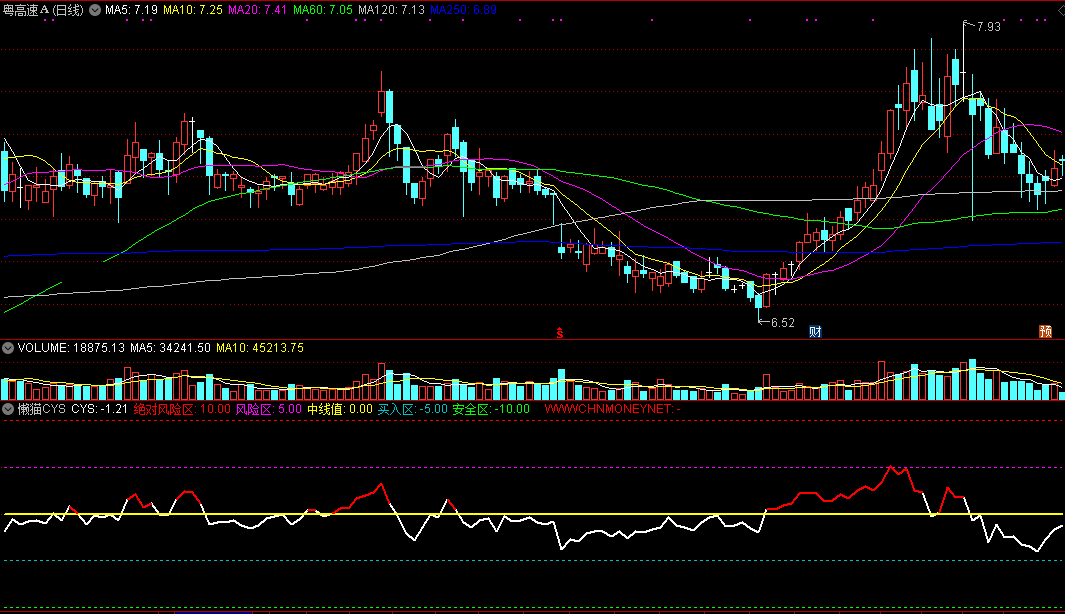1065x614 pixels.
Task: Click the blue 财 financial report marker
Action: tap(815, 331)
